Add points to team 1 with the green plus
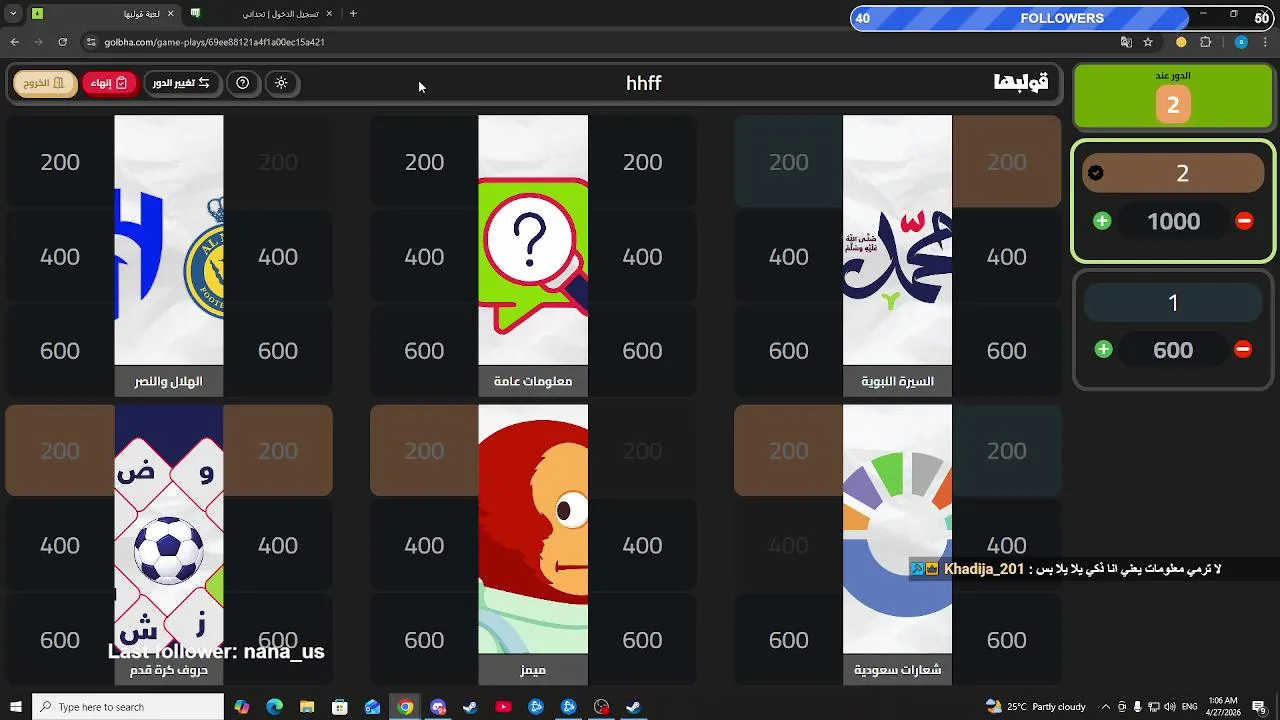 click(1103, 349)
